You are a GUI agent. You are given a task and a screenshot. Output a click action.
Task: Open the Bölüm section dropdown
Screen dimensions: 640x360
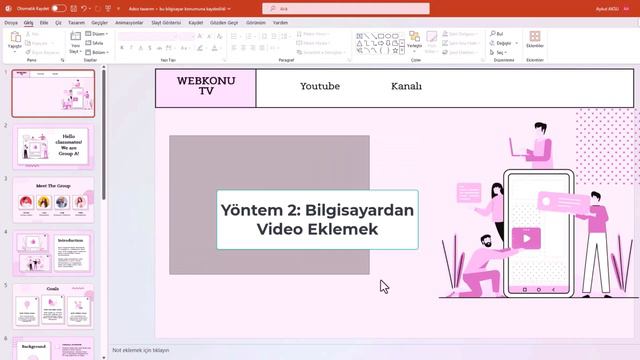click(x=97, y=52)
